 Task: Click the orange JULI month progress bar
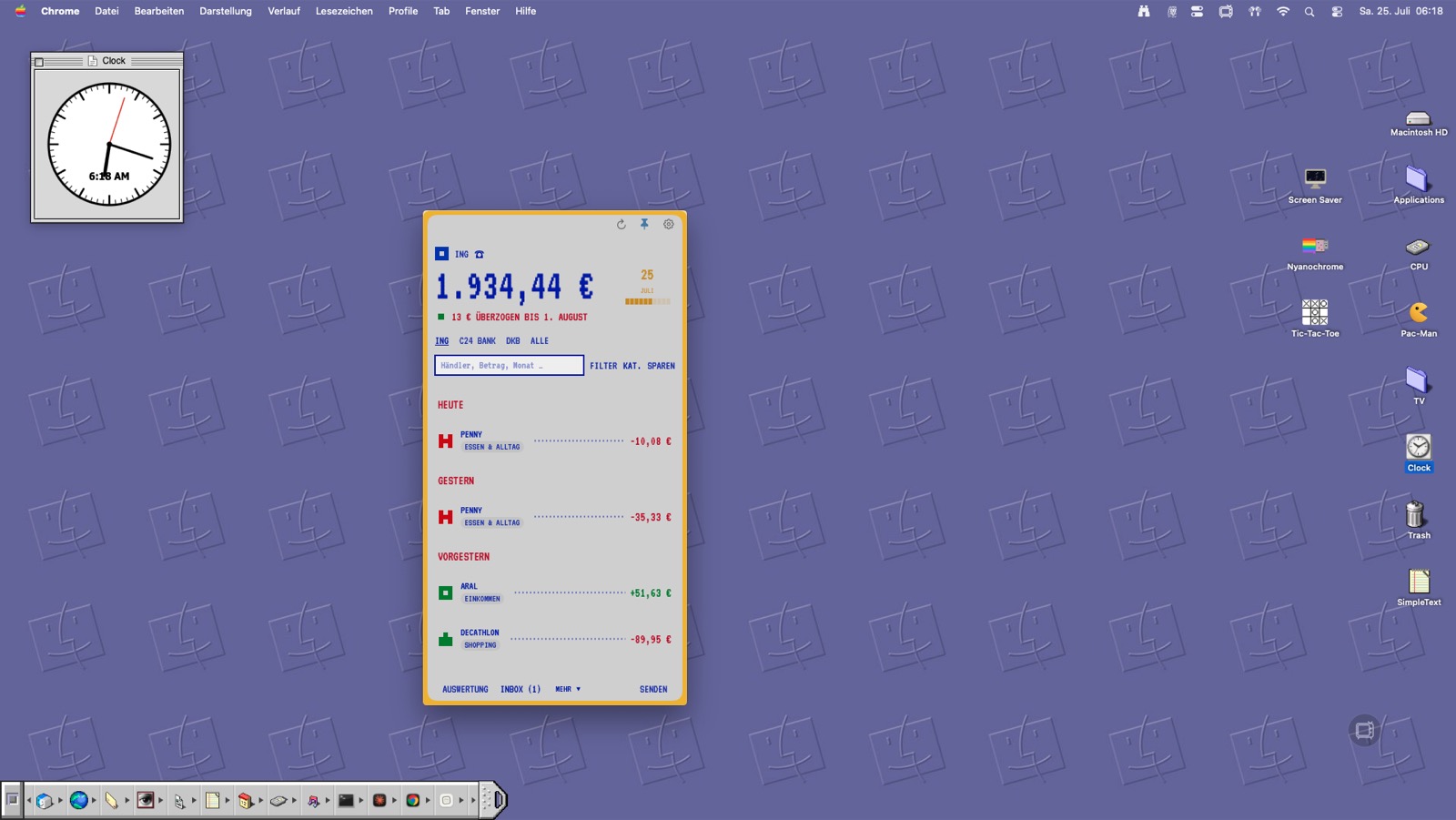click(647, 301)
